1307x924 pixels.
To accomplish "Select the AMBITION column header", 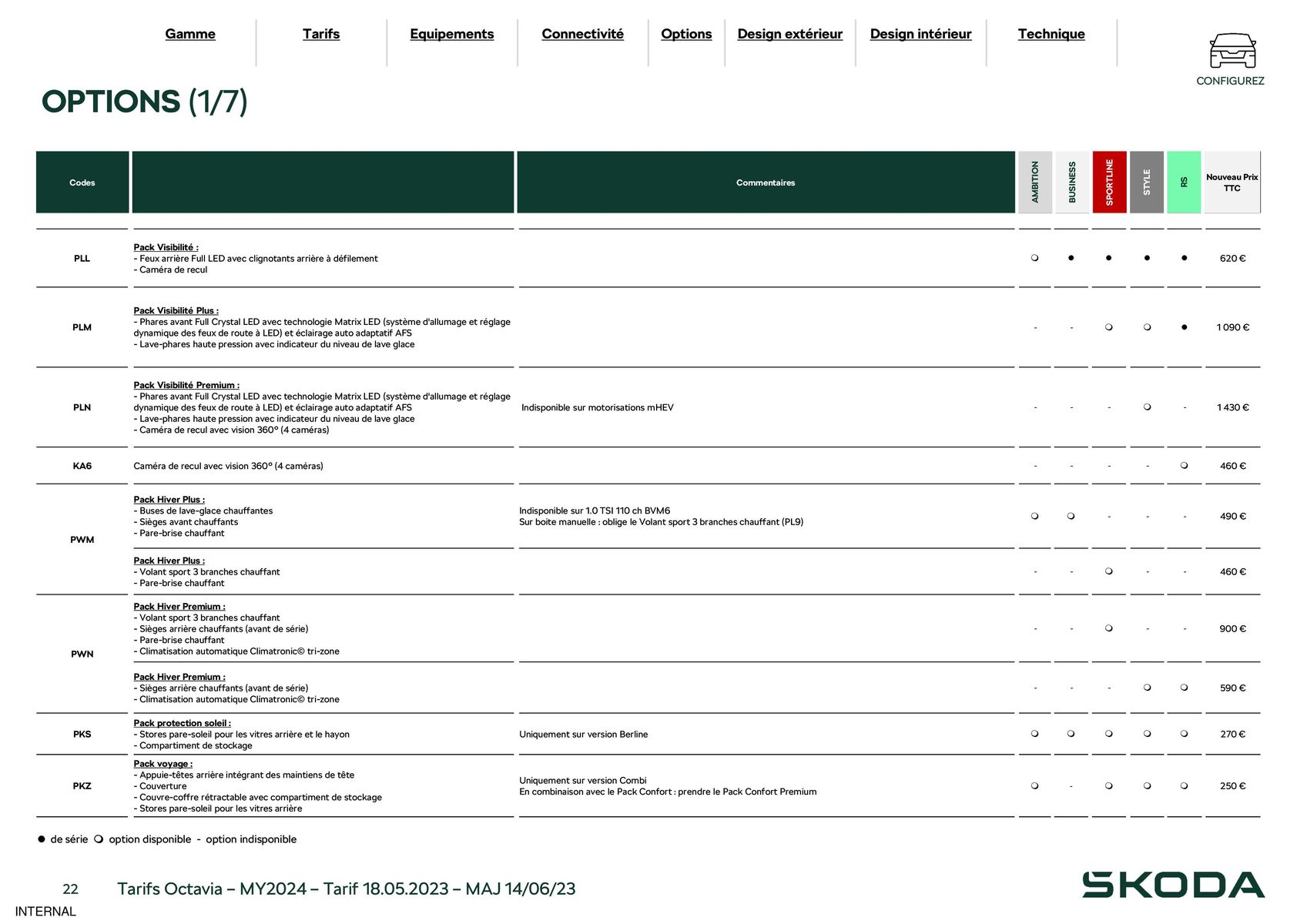I will tap(1035, 182).
